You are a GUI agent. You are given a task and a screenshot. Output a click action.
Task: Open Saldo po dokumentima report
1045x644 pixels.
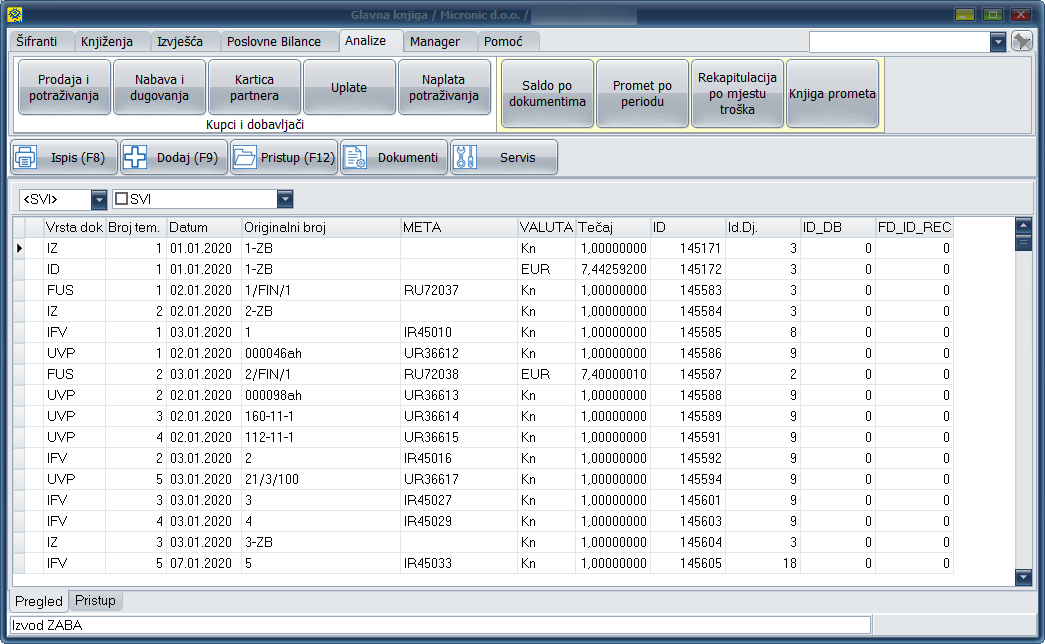(x=547, y=94)
